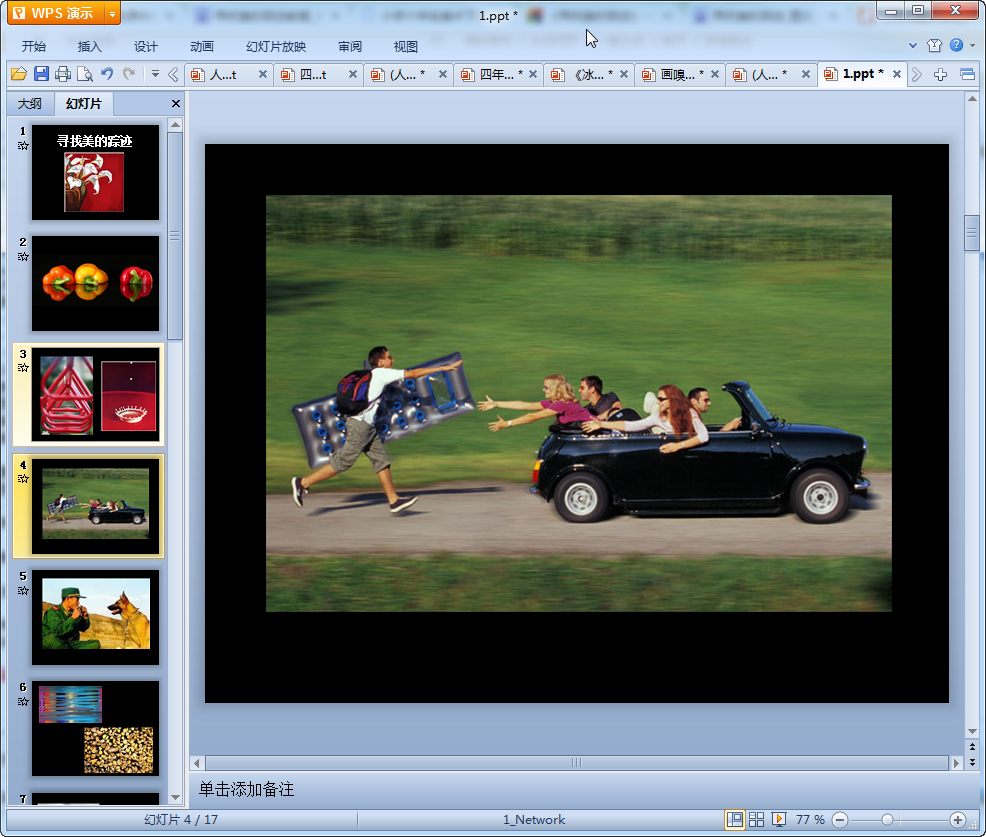Screen dimensions: 986x837
Task: Close the 1.ppt document tab
Action: click(897, 74)
